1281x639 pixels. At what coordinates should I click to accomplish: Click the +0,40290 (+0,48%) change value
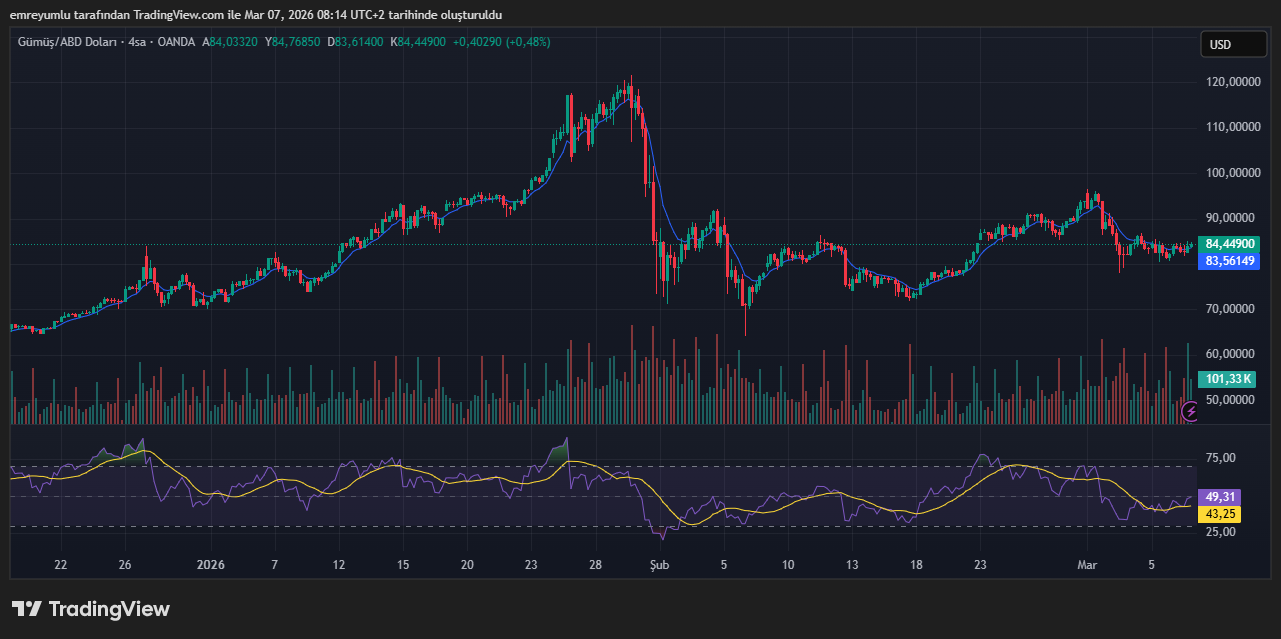(501, 42)
